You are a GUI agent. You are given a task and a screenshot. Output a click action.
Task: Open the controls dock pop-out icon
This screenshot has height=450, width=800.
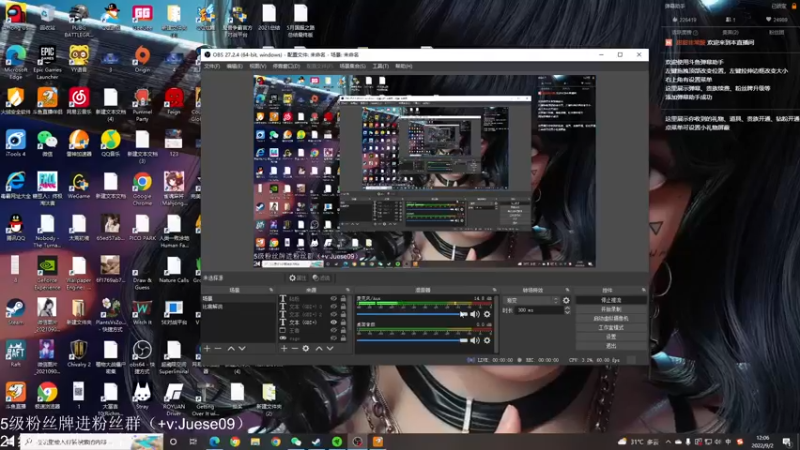click(x=643, y=290)
